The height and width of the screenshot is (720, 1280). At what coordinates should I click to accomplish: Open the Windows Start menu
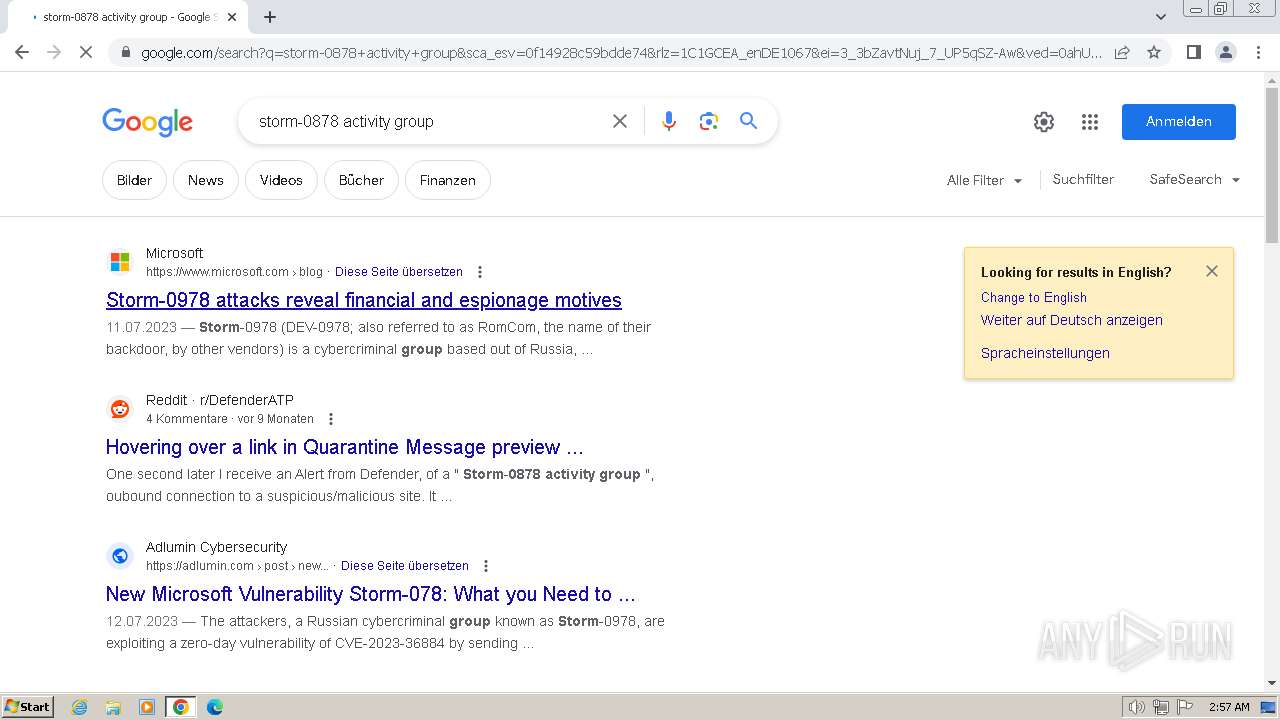pyautogui.click(x=28, y=706)
